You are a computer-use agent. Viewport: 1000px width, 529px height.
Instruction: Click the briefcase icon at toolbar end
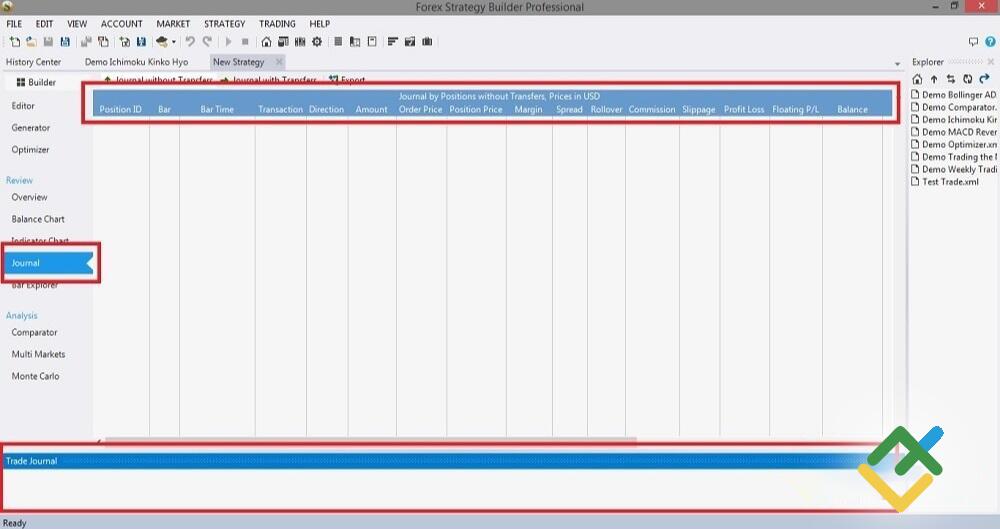[427, 41]
